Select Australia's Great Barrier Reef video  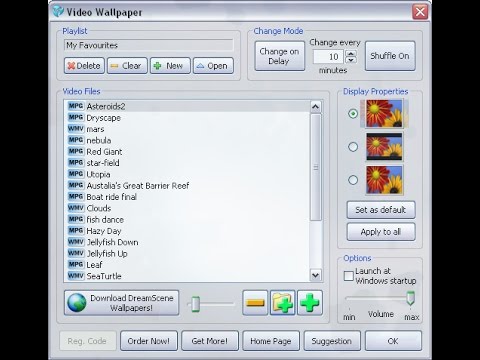click(x=187, y=186)
